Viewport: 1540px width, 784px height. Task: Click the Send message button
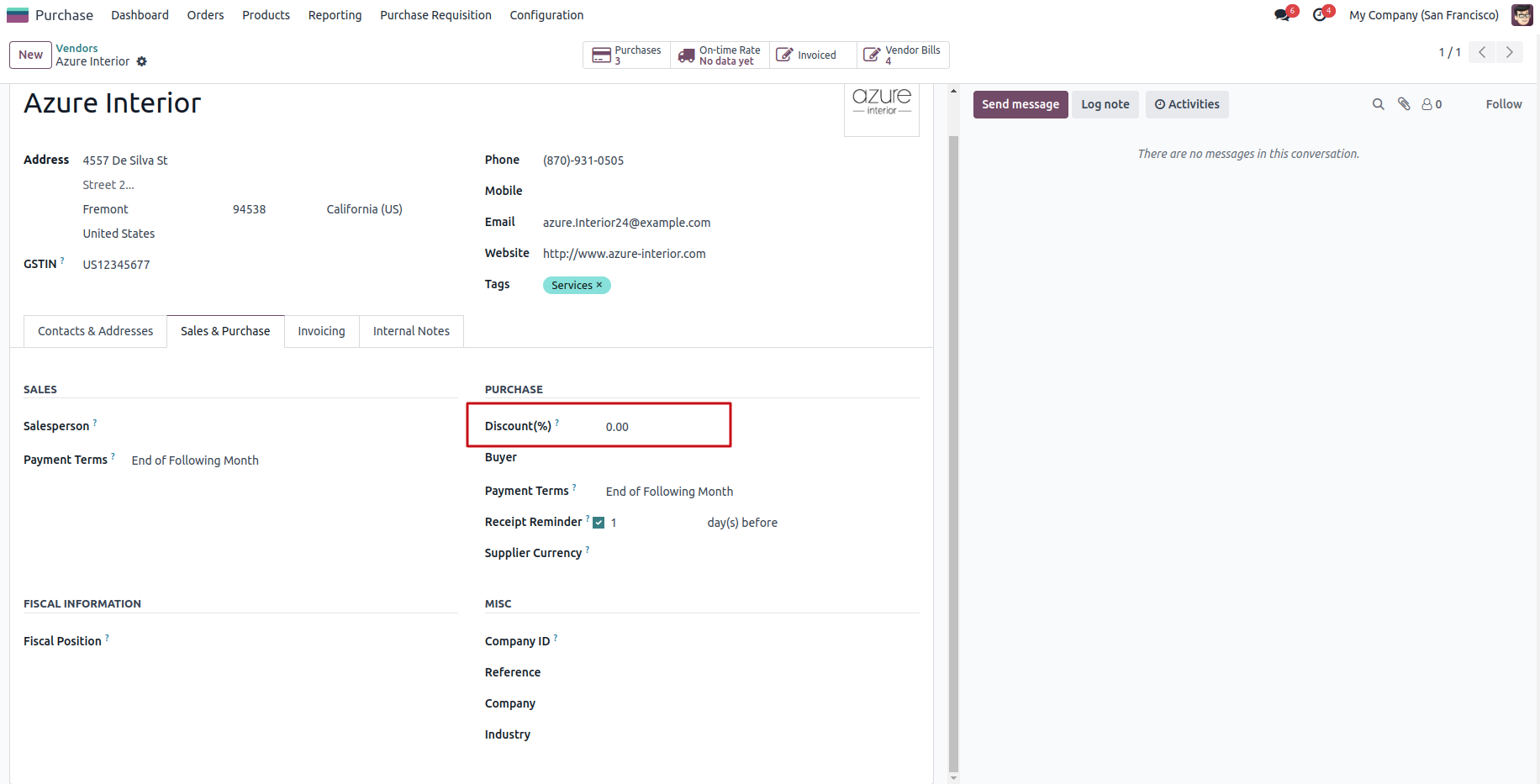click(1021, 104)
